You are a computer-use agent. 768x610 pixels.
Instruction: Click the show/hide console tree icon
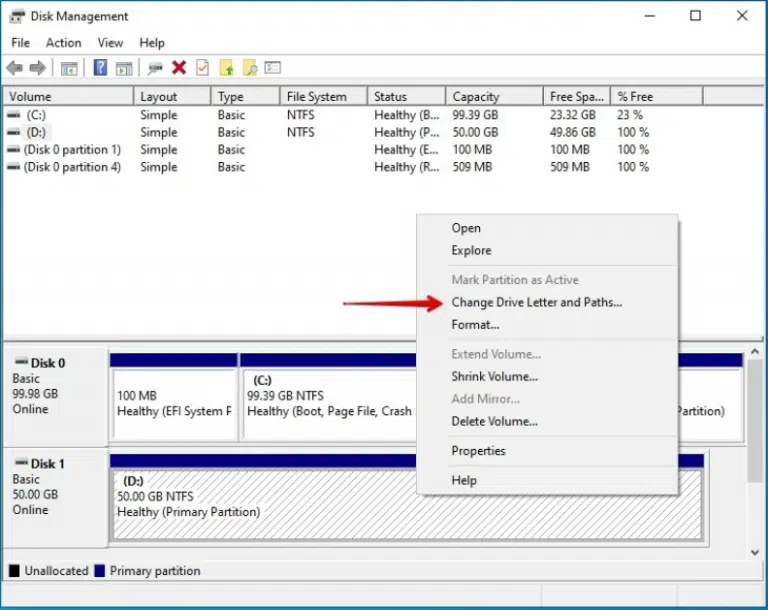click(69, 68)
